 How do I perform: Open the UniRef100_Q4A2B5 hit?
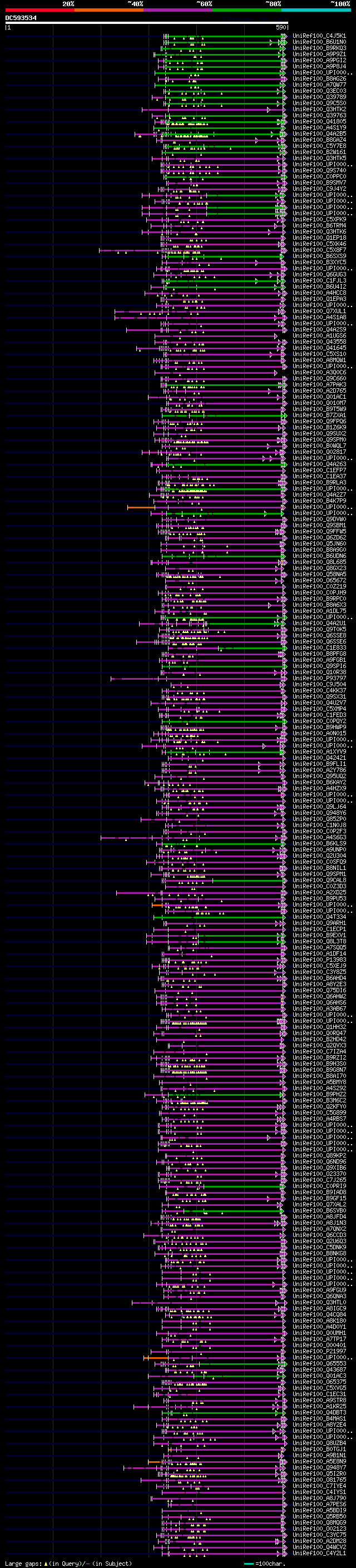coord(319,134)
